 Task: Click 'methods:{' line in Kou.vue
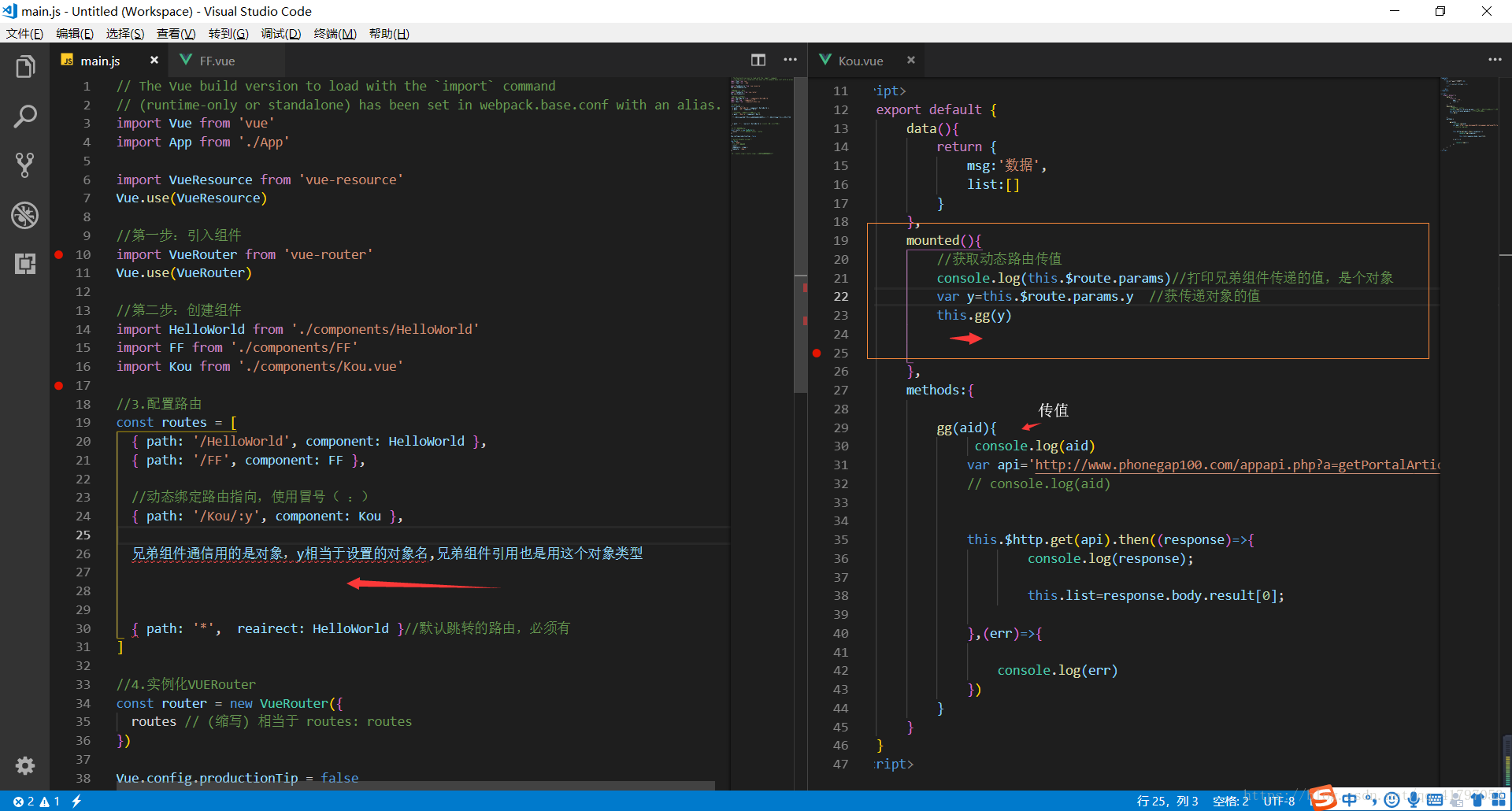(939, 390)
